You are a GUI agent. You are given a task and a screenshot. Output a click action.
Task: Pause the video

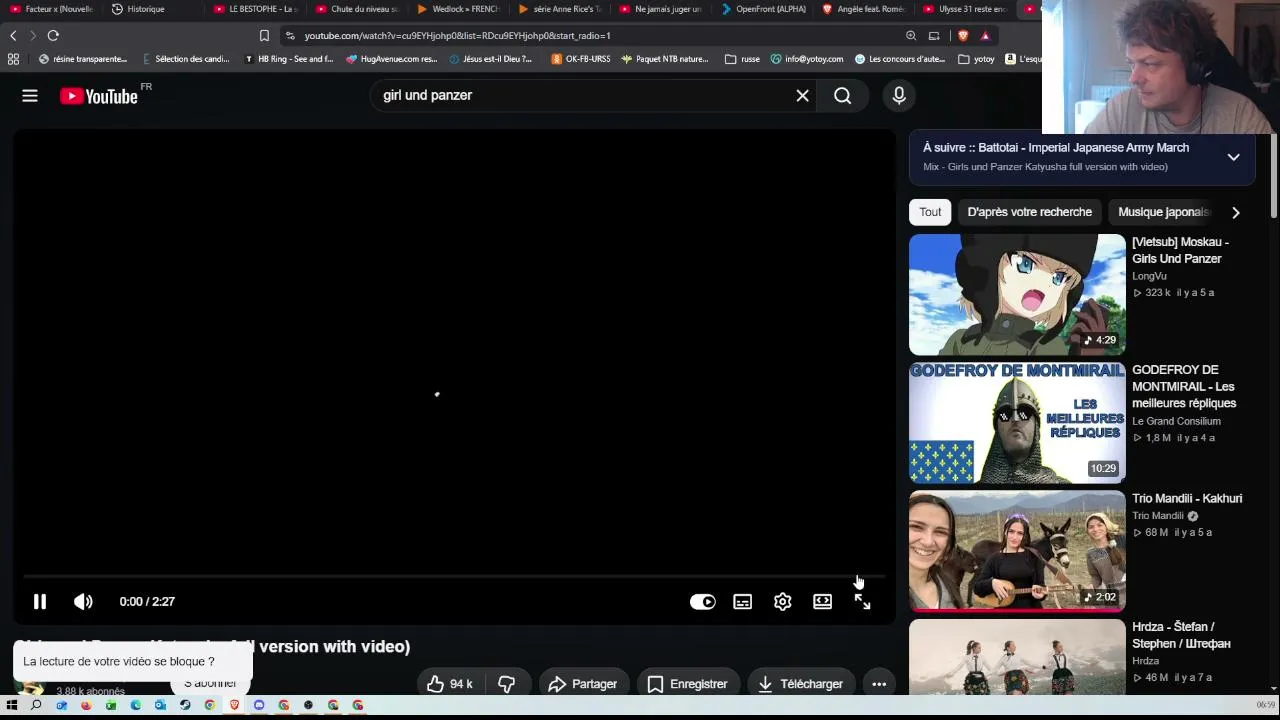40,601
